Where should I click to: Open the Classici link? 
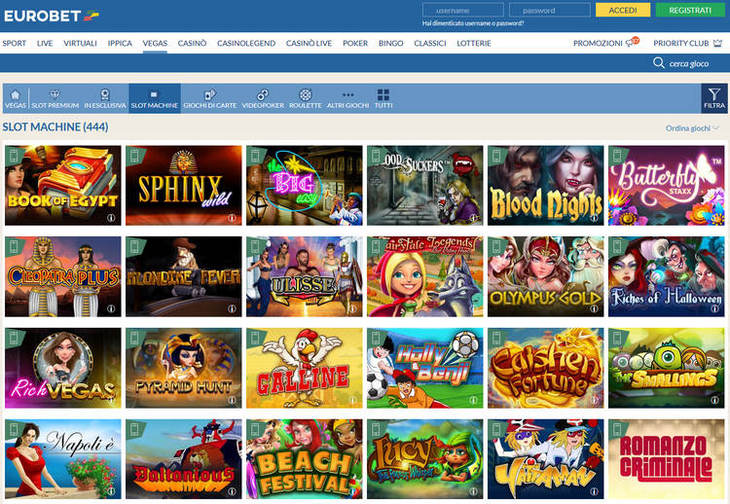point(430,43)
